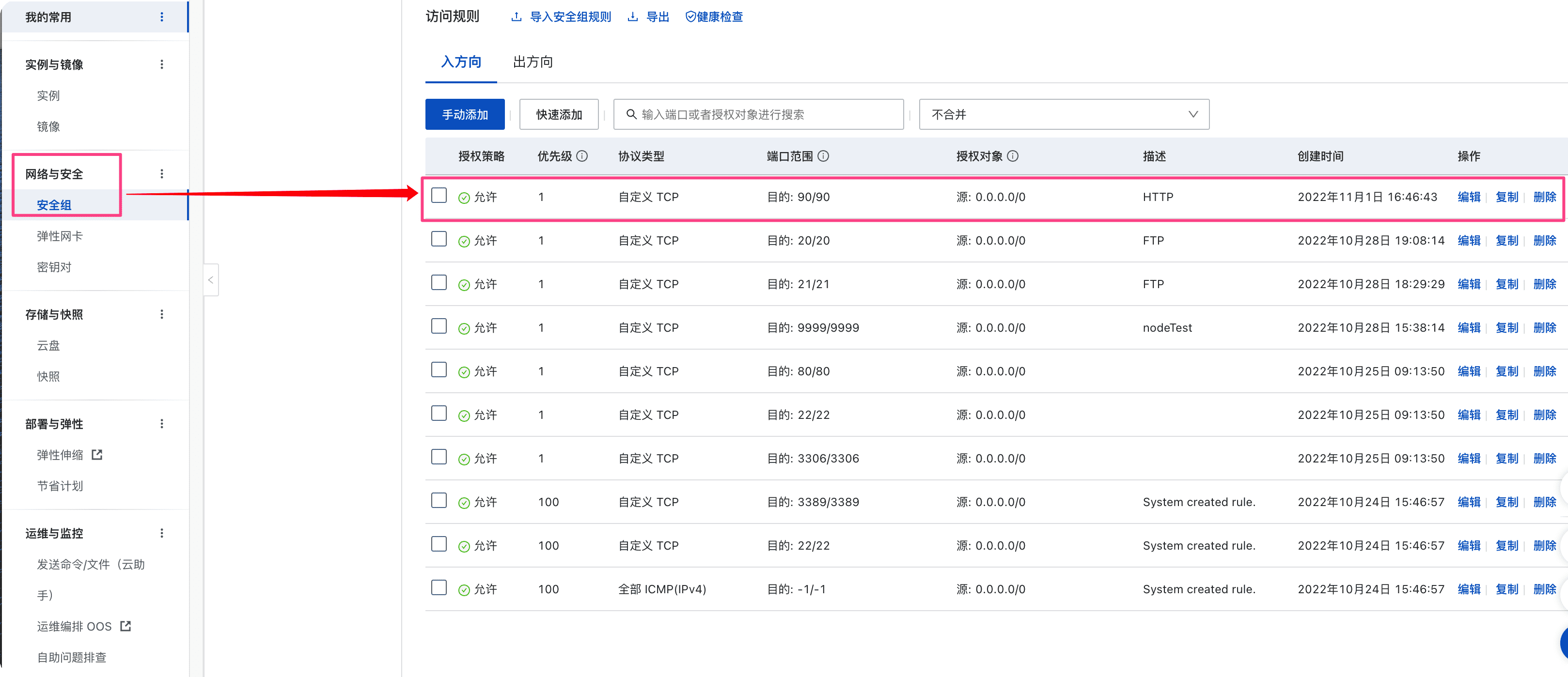
Task: Click the download icon next to 导出
Action: pos(633,17)
